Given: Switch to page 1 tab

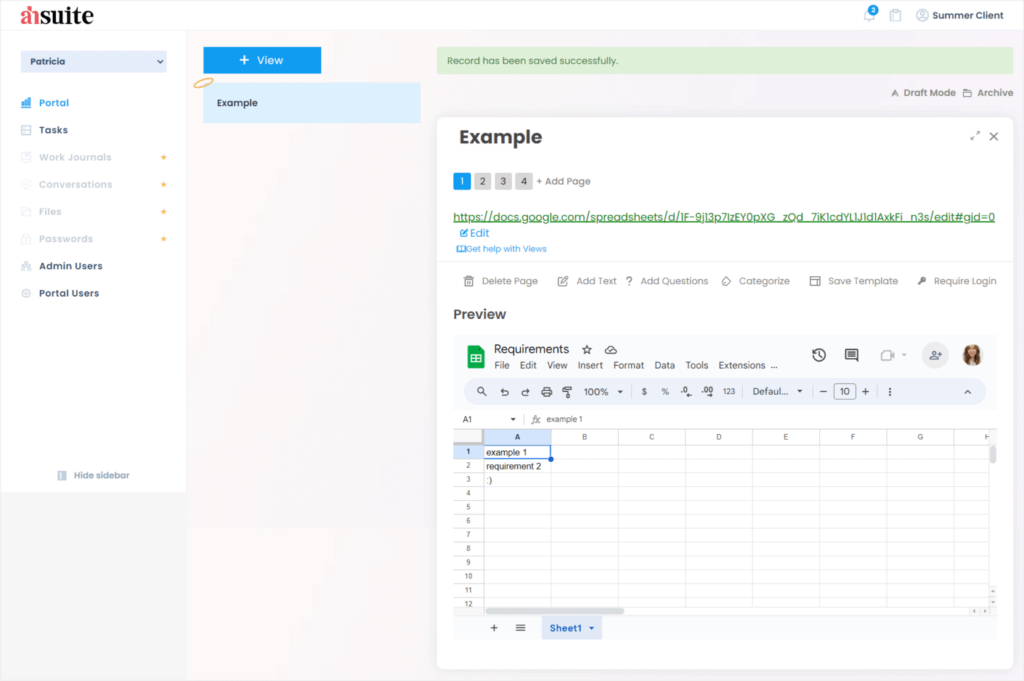Looking at the screenshot, I should [462, 182].
